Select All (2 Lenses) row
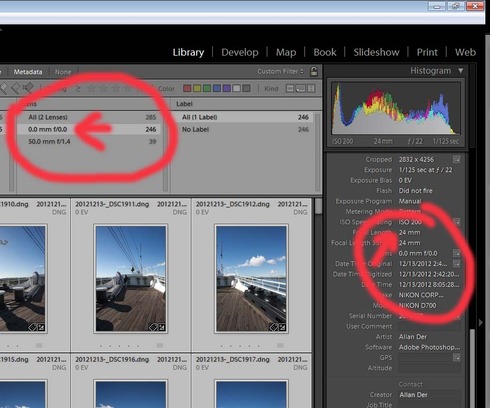 (89, 117)
